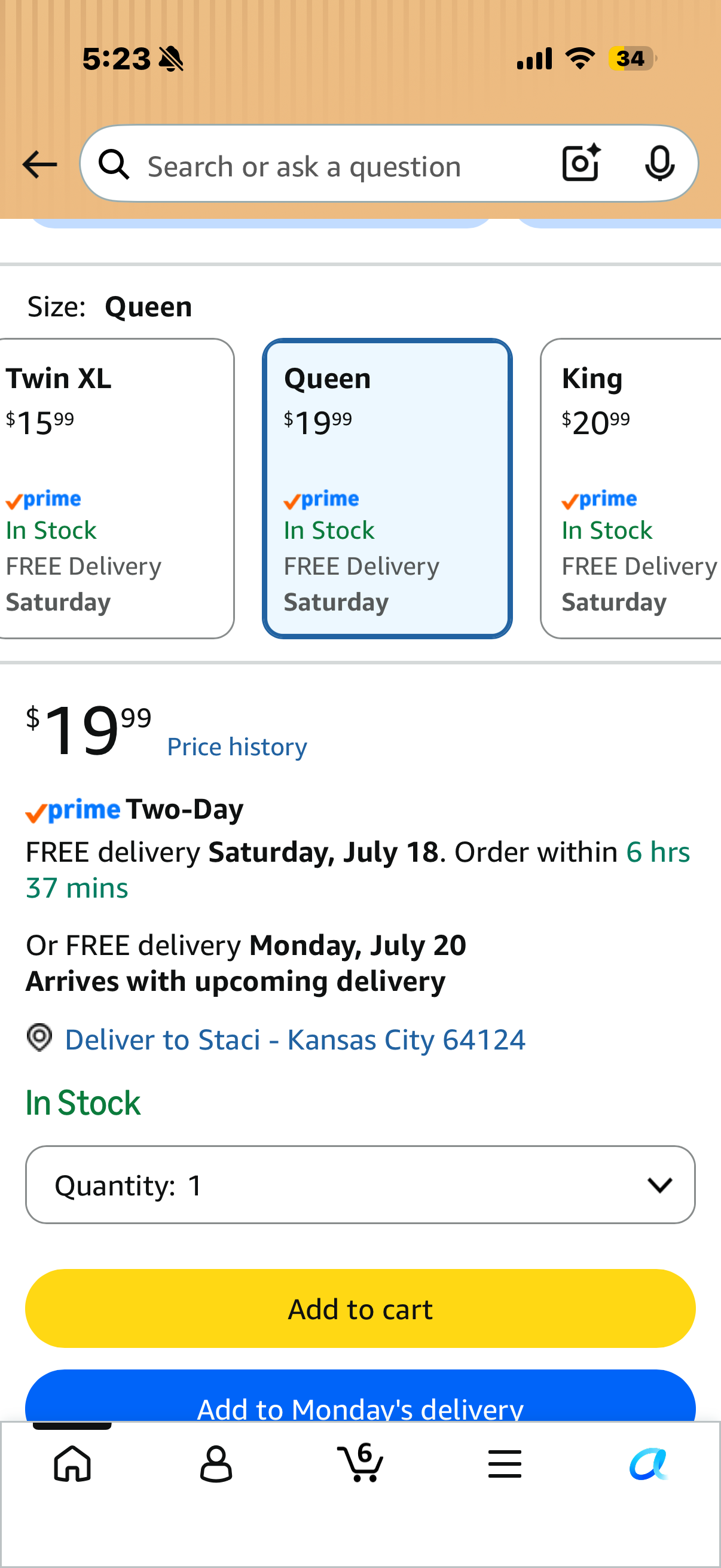Open Price history link
721x1568 pixels.
237,746
